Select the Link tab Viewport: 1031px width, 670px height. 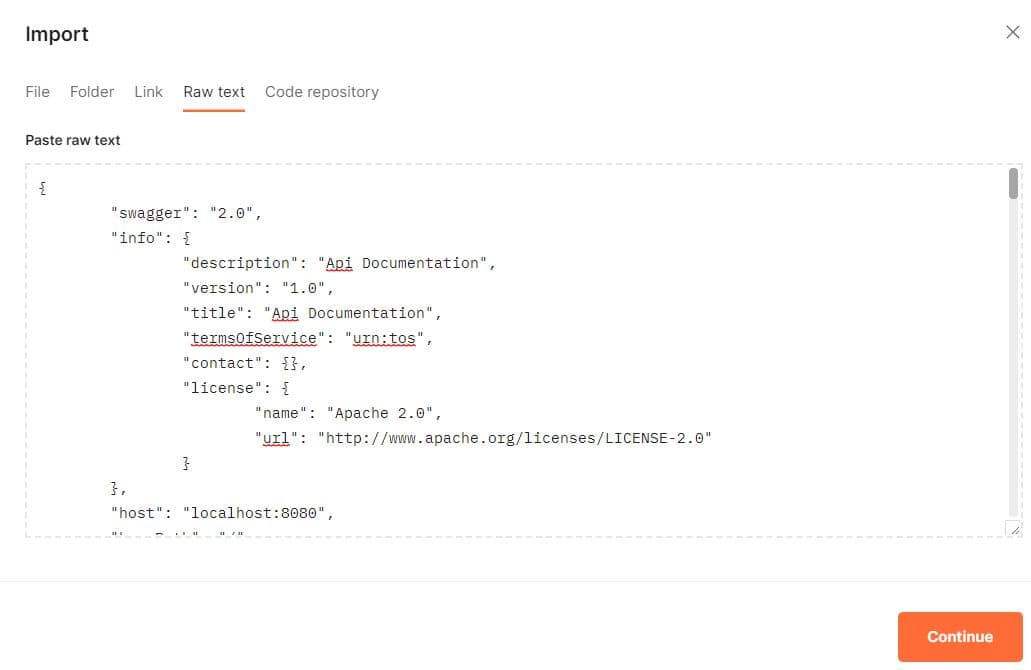(x=148, y=91)
